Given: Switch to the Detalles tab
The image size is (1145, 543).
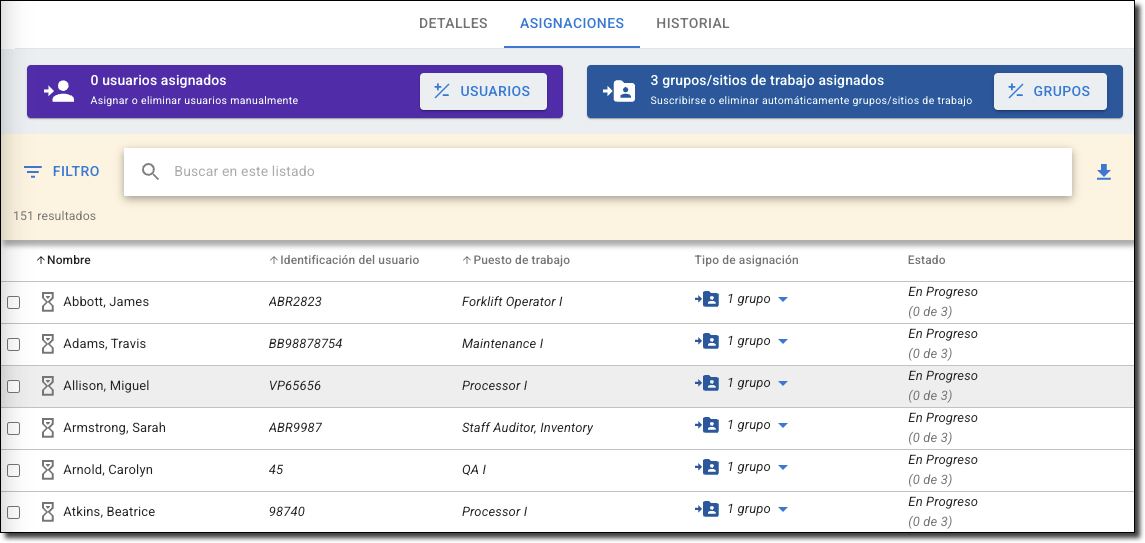Looking at the screenshot, I should (452, 23).
